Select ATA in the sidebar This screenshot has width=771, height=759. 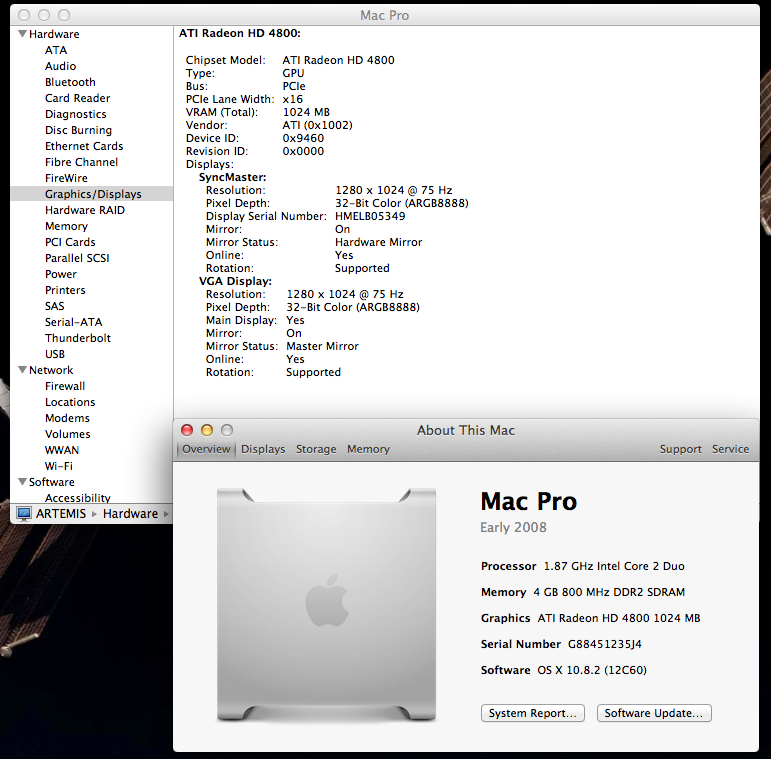point(56,50)
